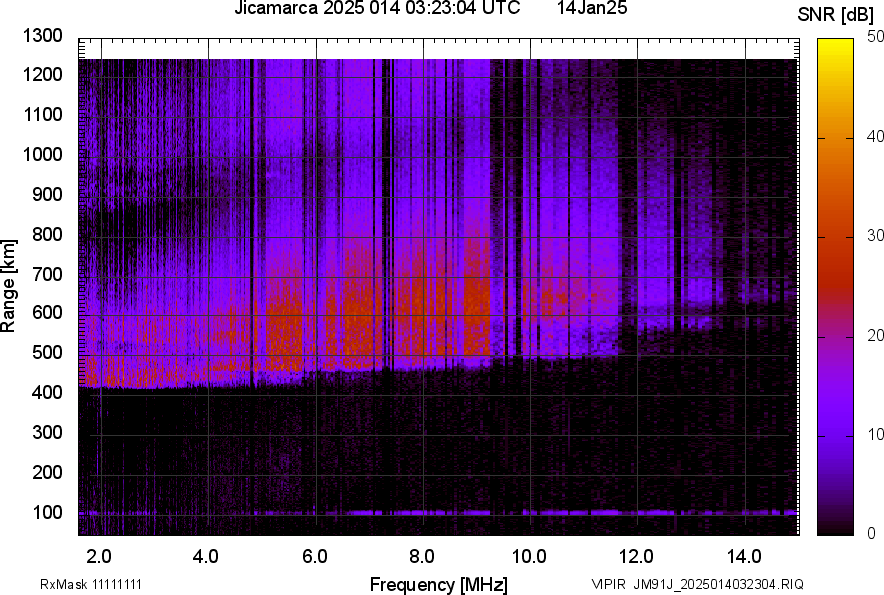Click the range tick label '1000'

[x=42, y=154]
